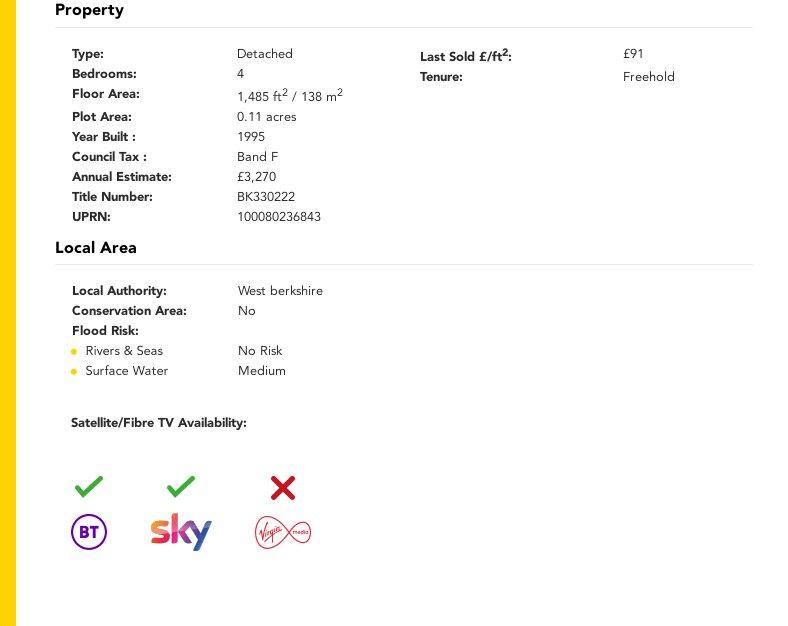788x626 pixels.
Task: Select the Property section heading
Action: 89,10
